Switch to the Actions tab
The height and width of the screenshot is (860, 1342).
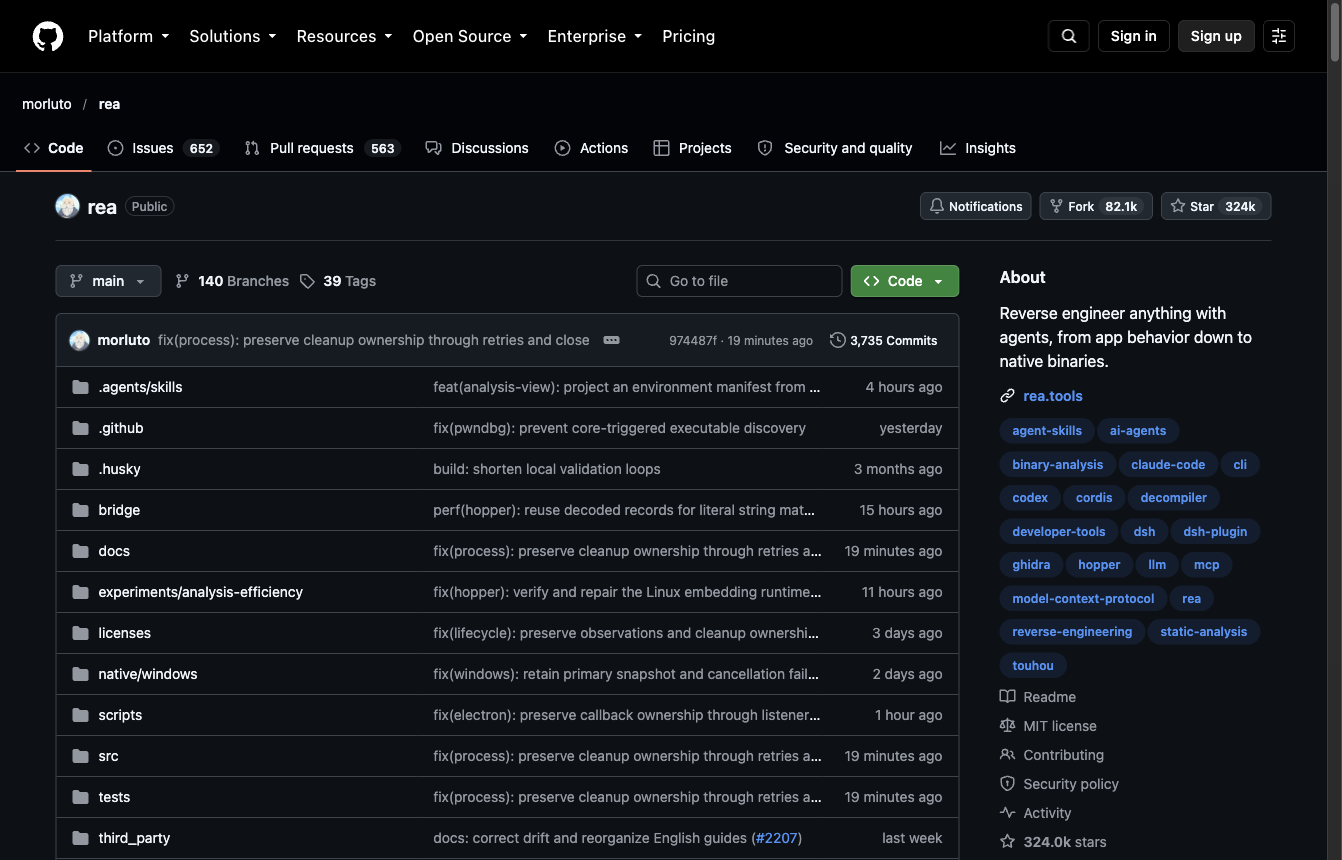coord(591,148)
